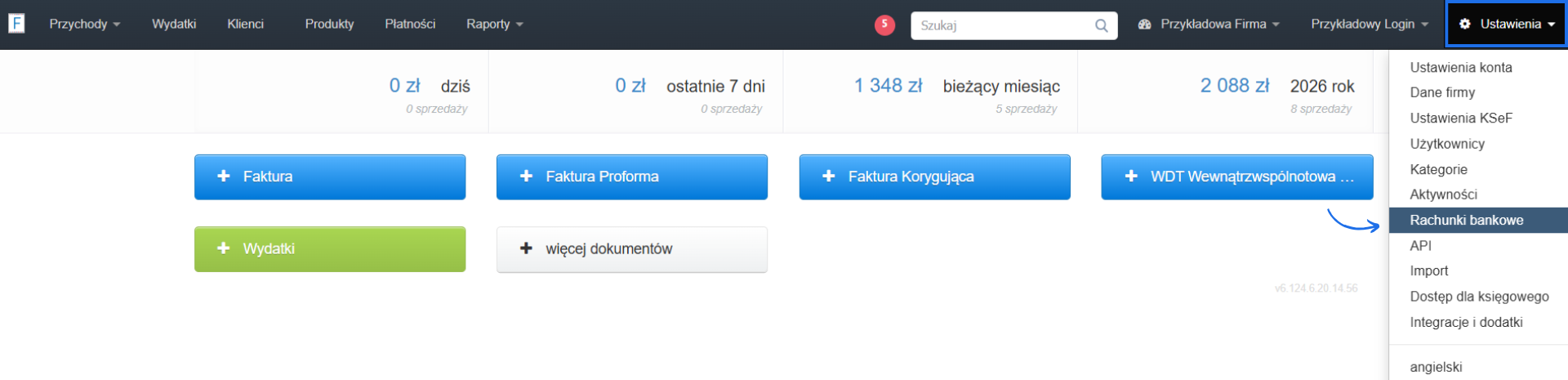
Task: Open the 2 088 zł 2026 rok amount
Action: (x=1235, y=85)
